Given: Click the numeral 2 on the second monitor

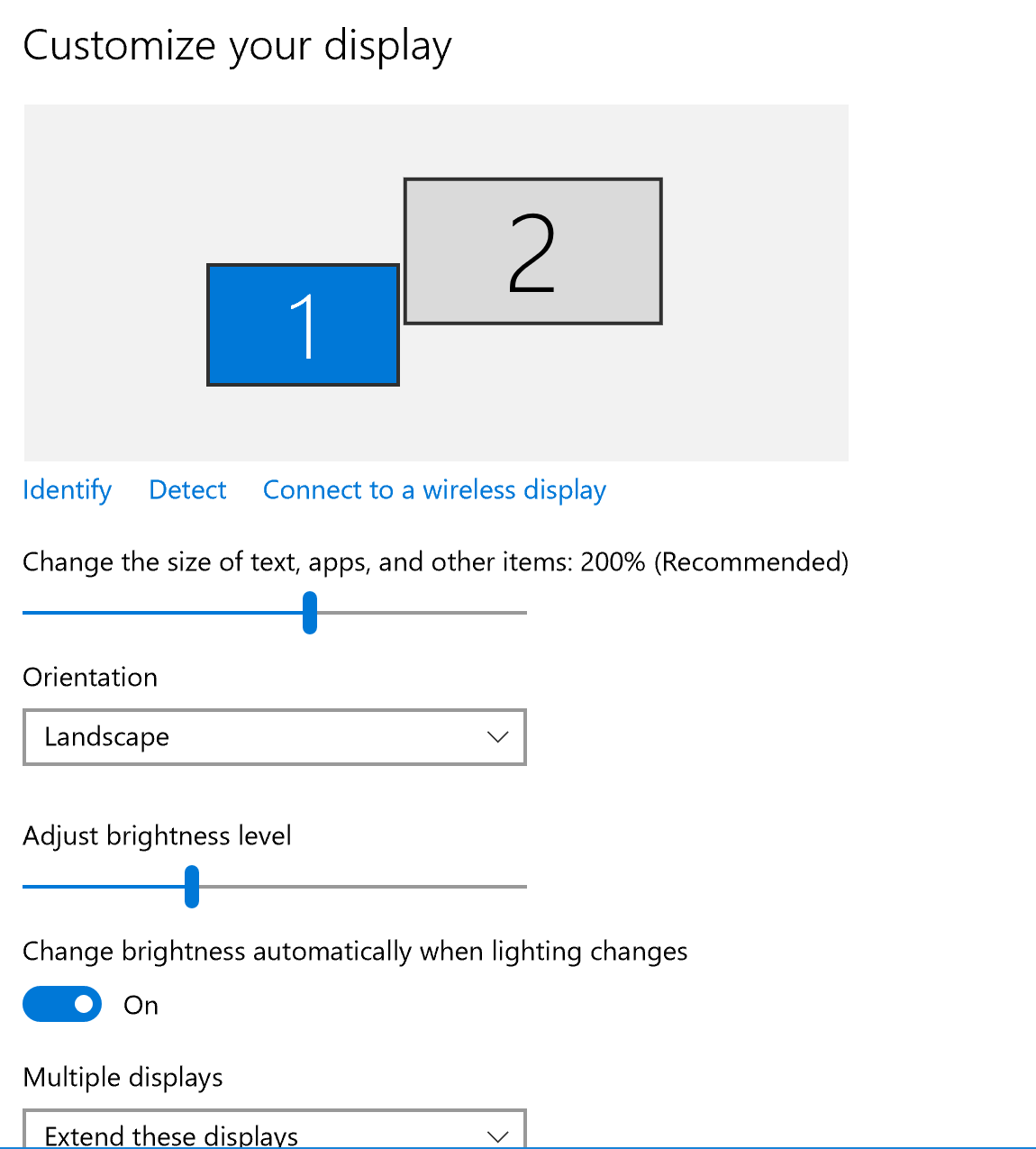Looking at the screenshot, I should (532, 254).
